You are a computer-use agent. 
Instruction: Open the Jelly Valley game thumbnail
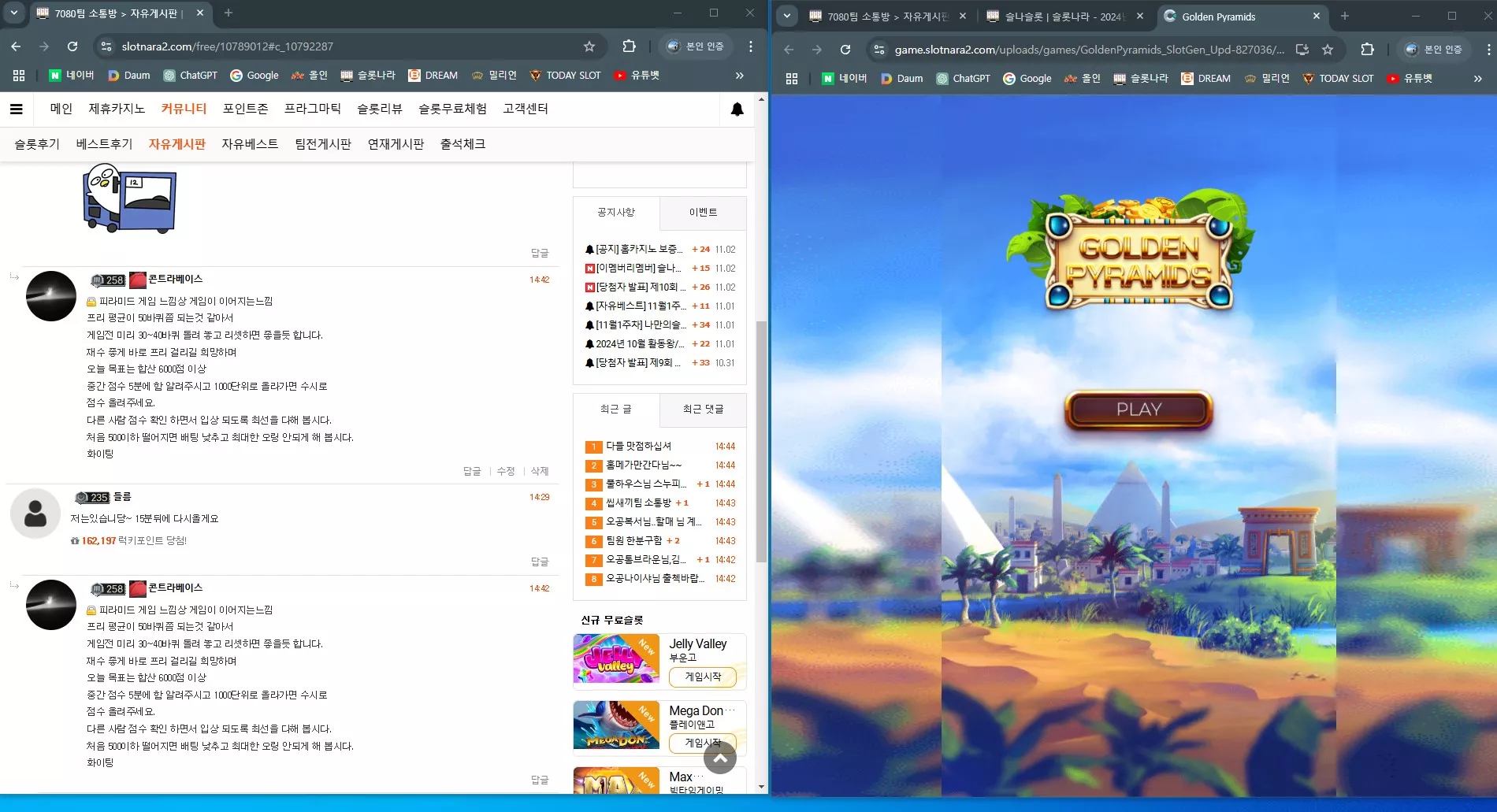click(x=616, y=658)
